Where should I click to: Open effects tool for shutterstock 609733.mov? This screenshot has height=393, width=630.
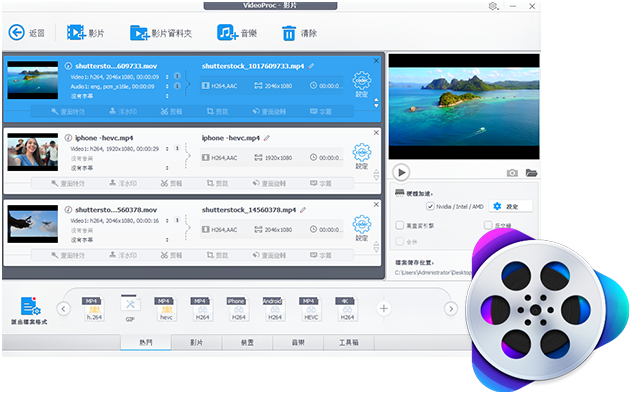tap(68, 111)
